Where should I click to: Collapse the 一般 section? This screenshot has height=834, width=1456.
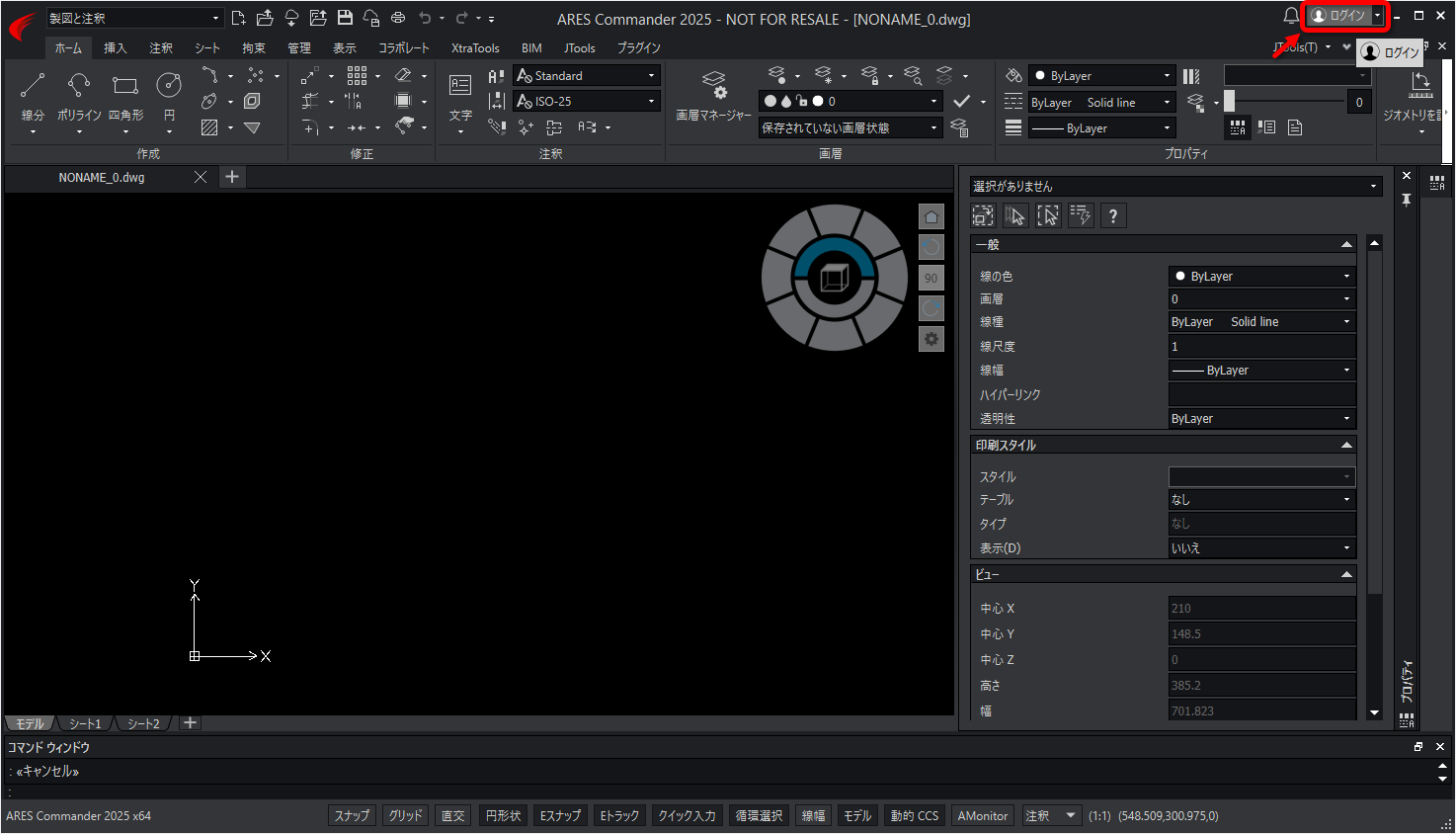1346,244
